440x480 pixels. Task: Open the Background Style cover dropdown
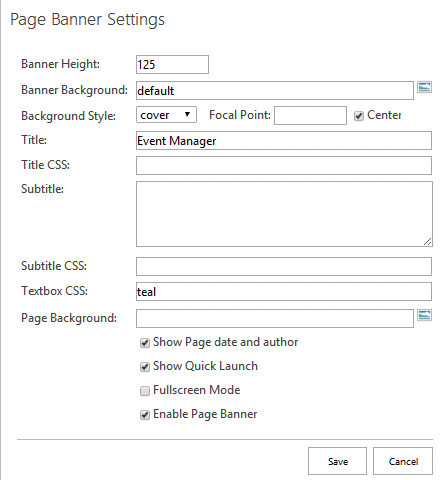click(x=166, y=115)
